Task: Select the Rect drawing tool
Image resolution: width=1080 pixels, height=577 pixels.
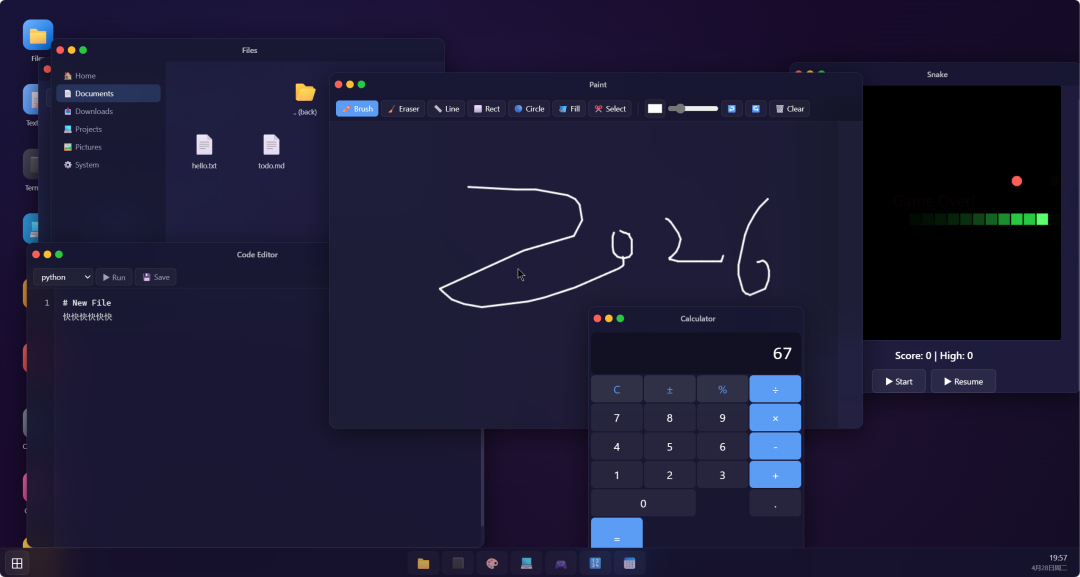Action: [487, 109]
